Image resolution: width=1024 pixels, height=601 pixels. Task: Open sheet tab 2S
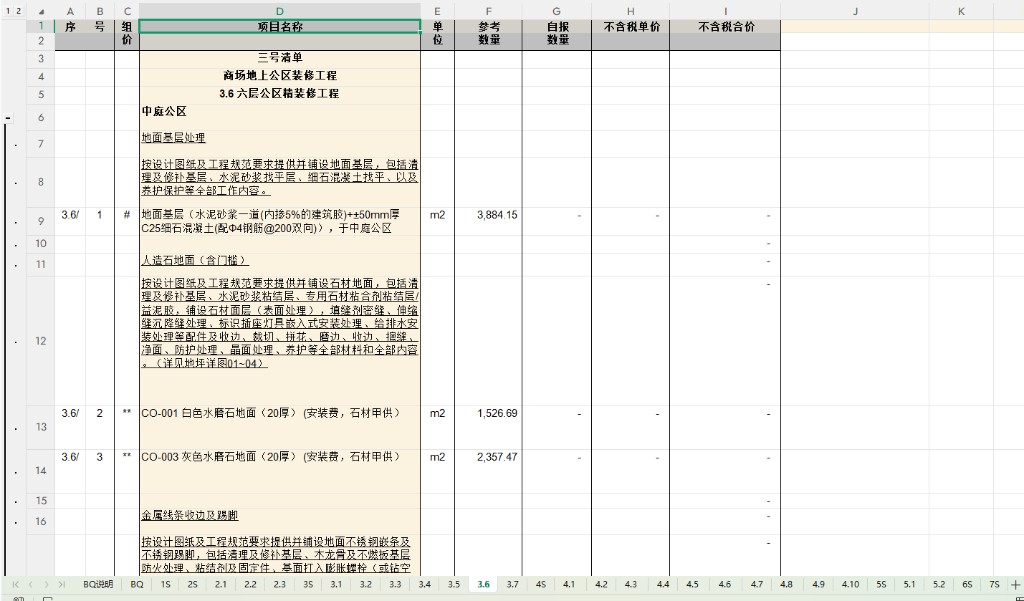[192, 584]
